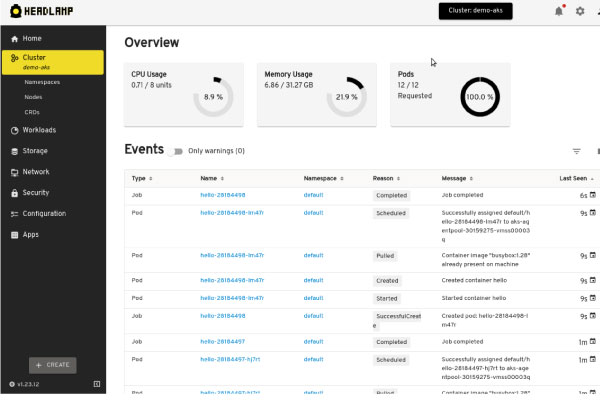Click the Workloads pie icon

pos(15,131)
